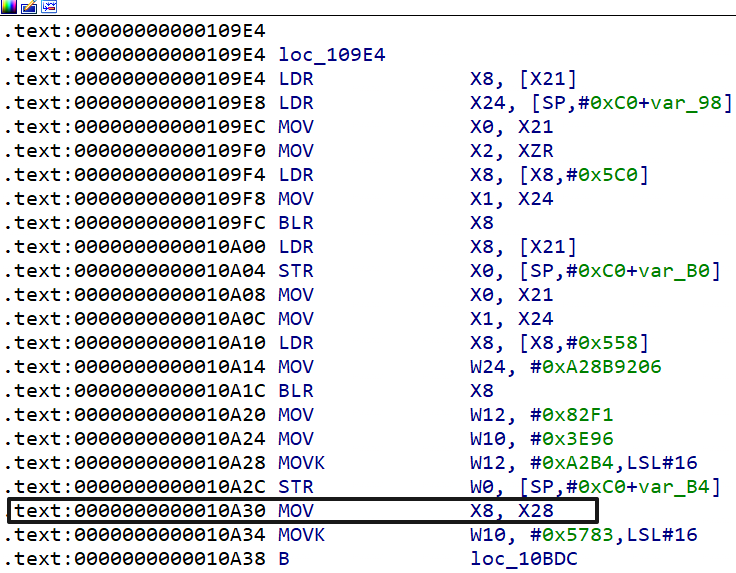Image resolution: width=736 pixels, height=573 pixels.
Task: Click address .text:0000000000010A04
Action: [x=135, y=271]
